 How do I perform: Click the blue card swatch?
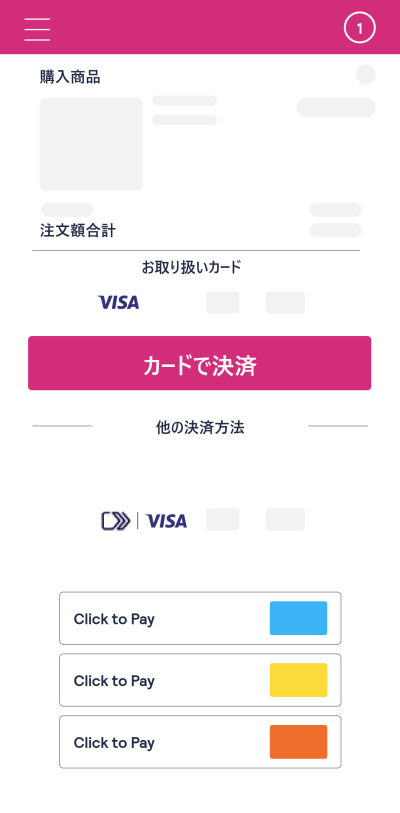pyautogui.click(x=298, y=618)
